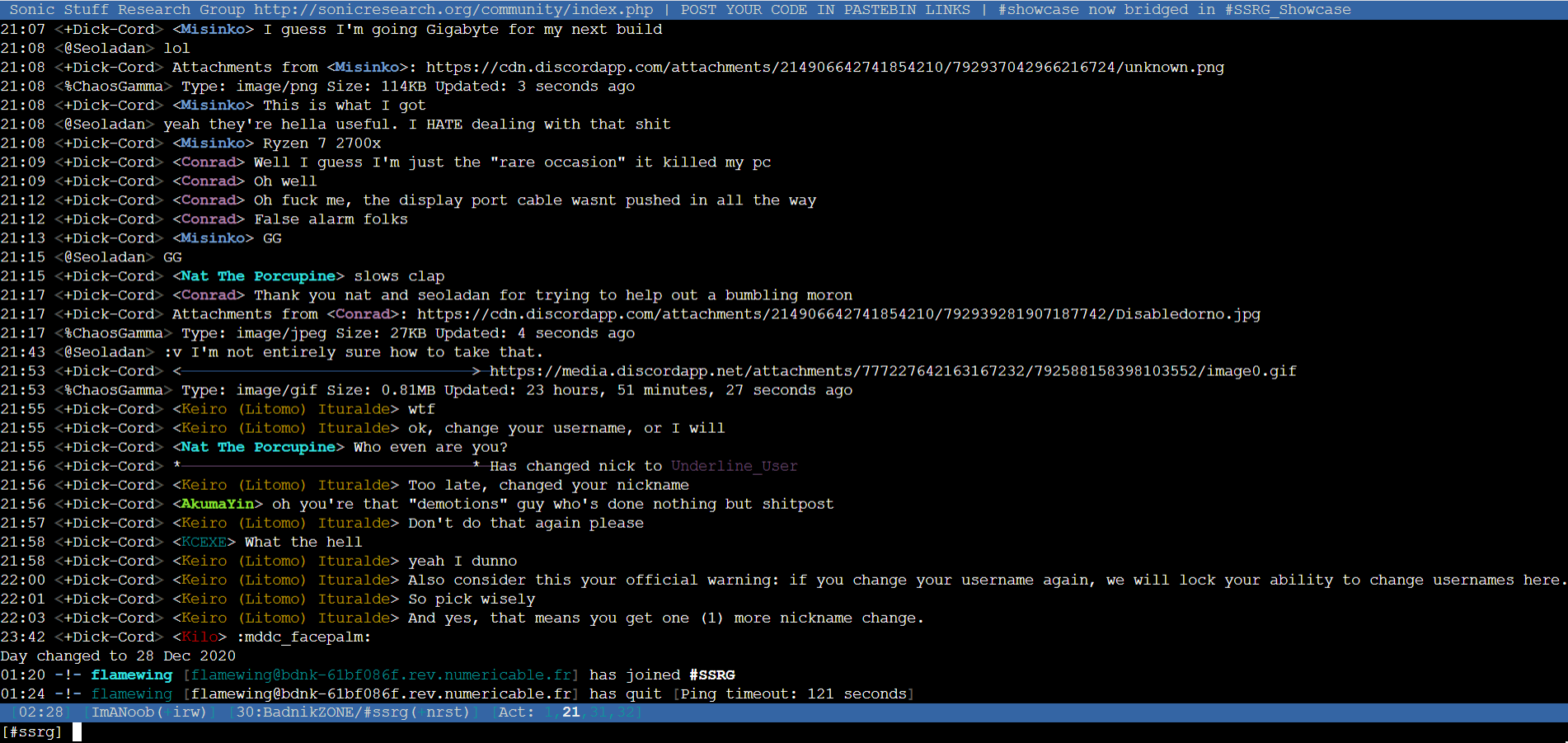Click the #SSRG_Showcase channel name in topic
The image size is (1568, 743).
click(x=1289, y=9)
